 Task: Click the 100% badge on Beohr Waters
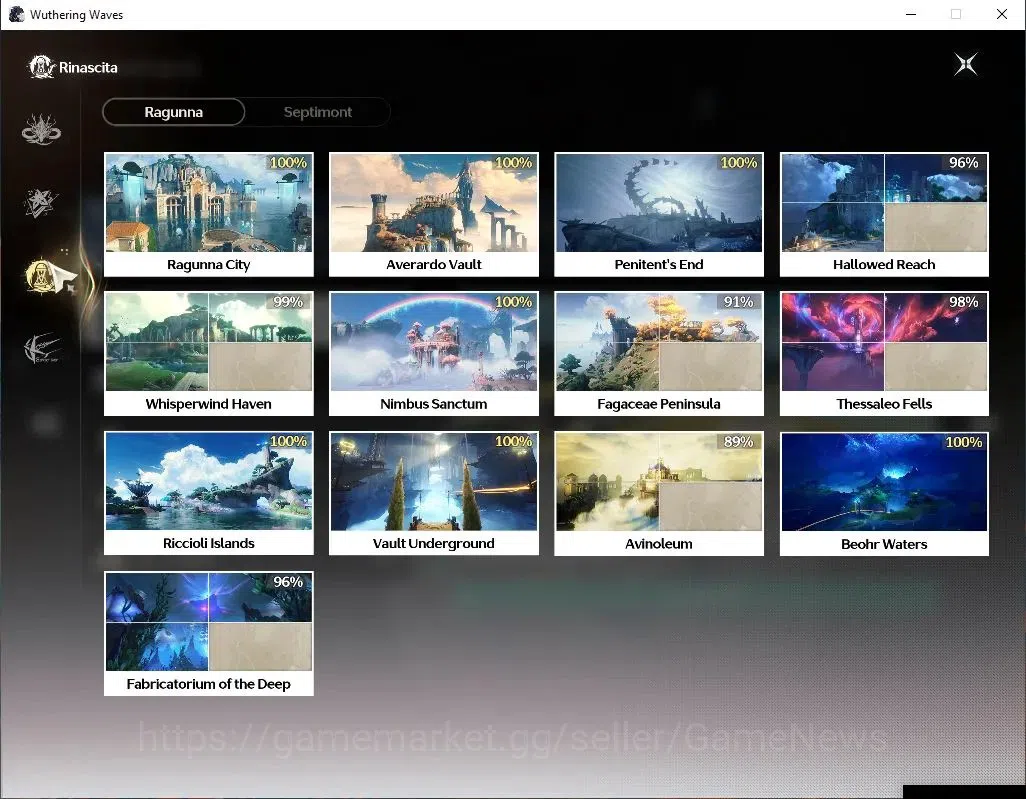964,442
